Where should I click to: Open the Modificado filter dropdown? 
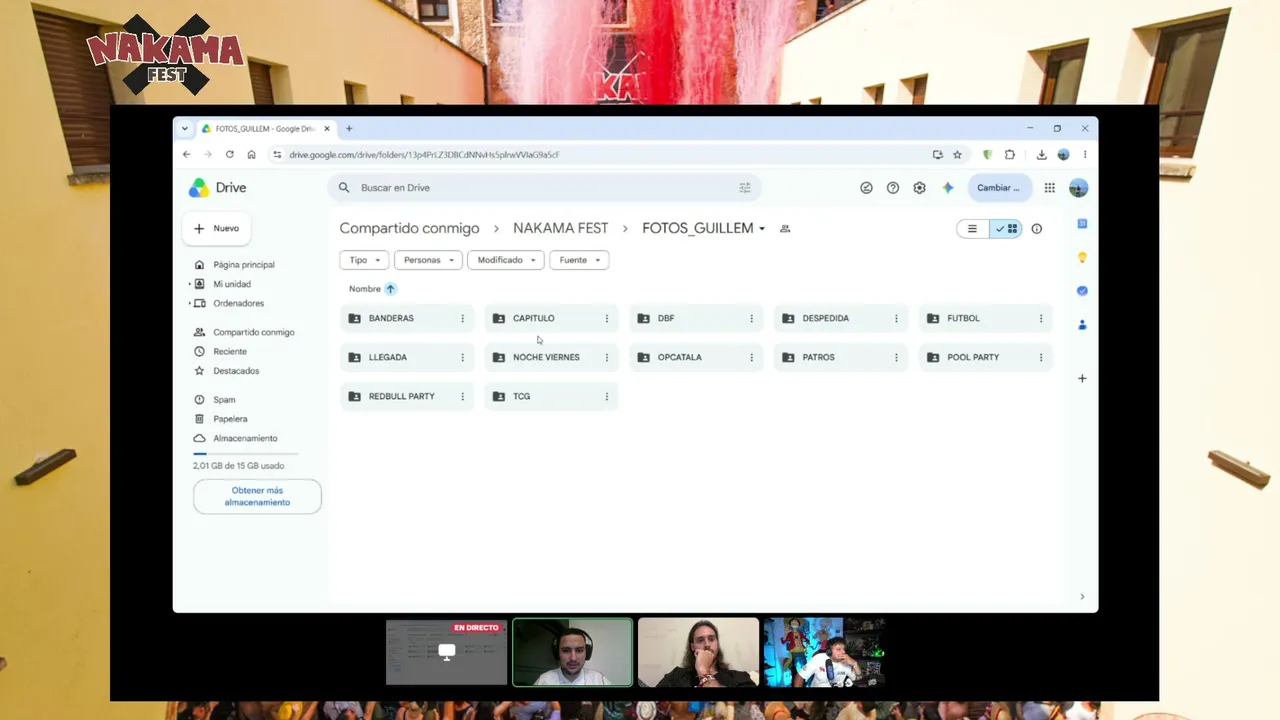point(506,260)
